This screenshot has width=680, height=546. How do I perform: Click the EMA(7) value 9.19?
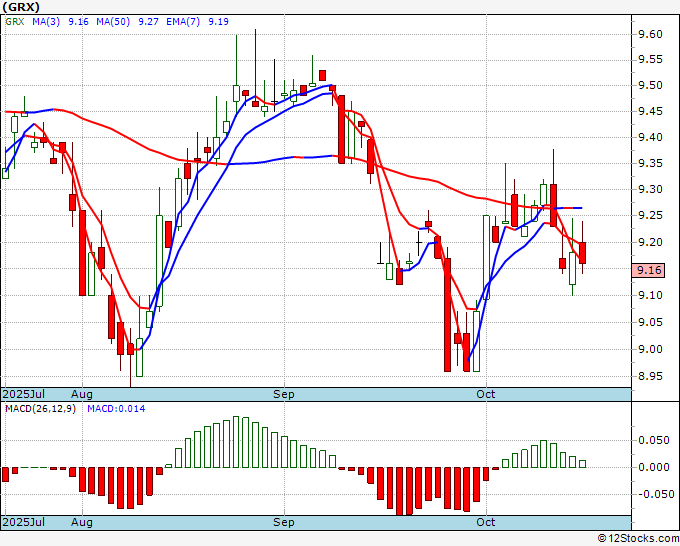(x=219, y=22)
